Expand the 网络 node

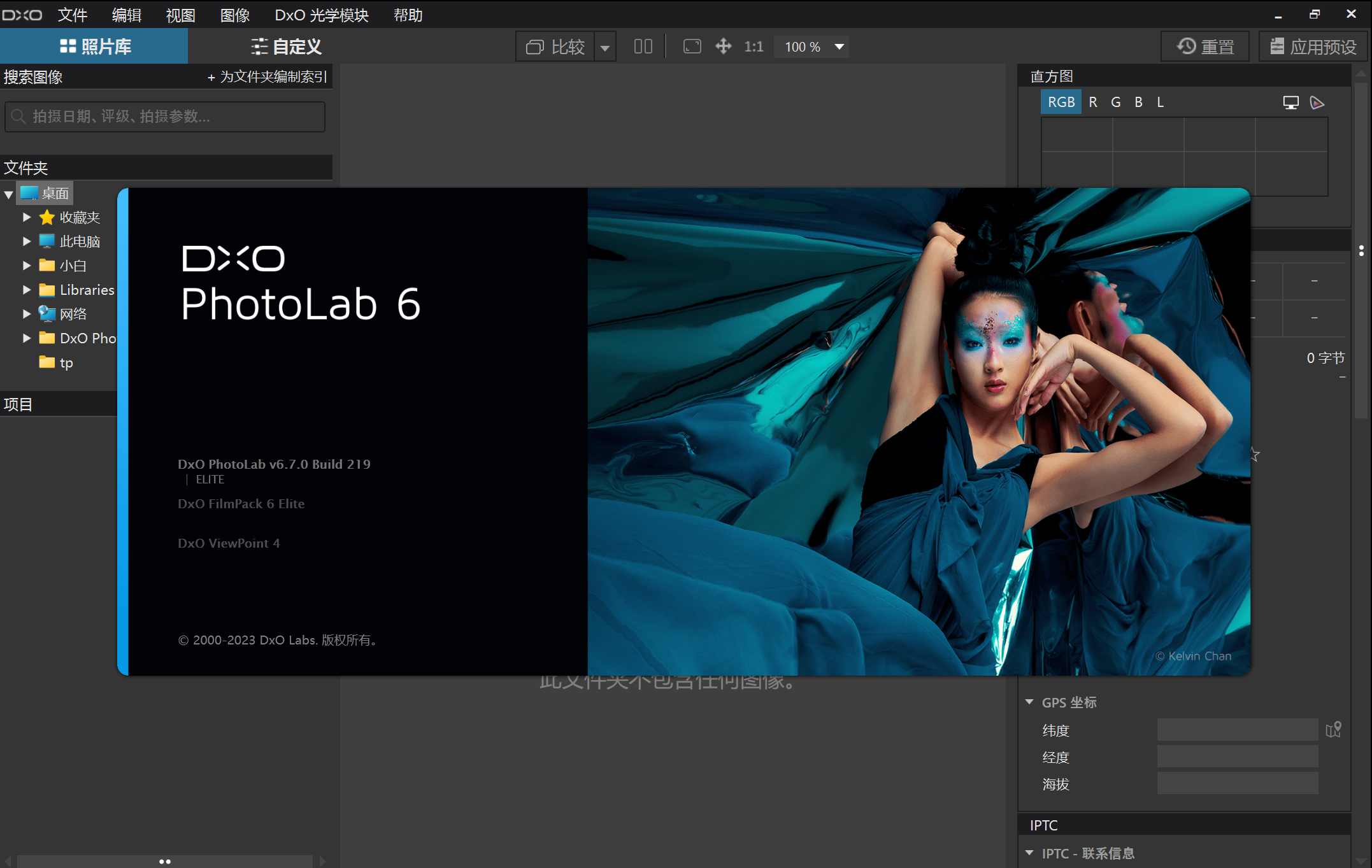pyautogui.click(x=27, y=314)
